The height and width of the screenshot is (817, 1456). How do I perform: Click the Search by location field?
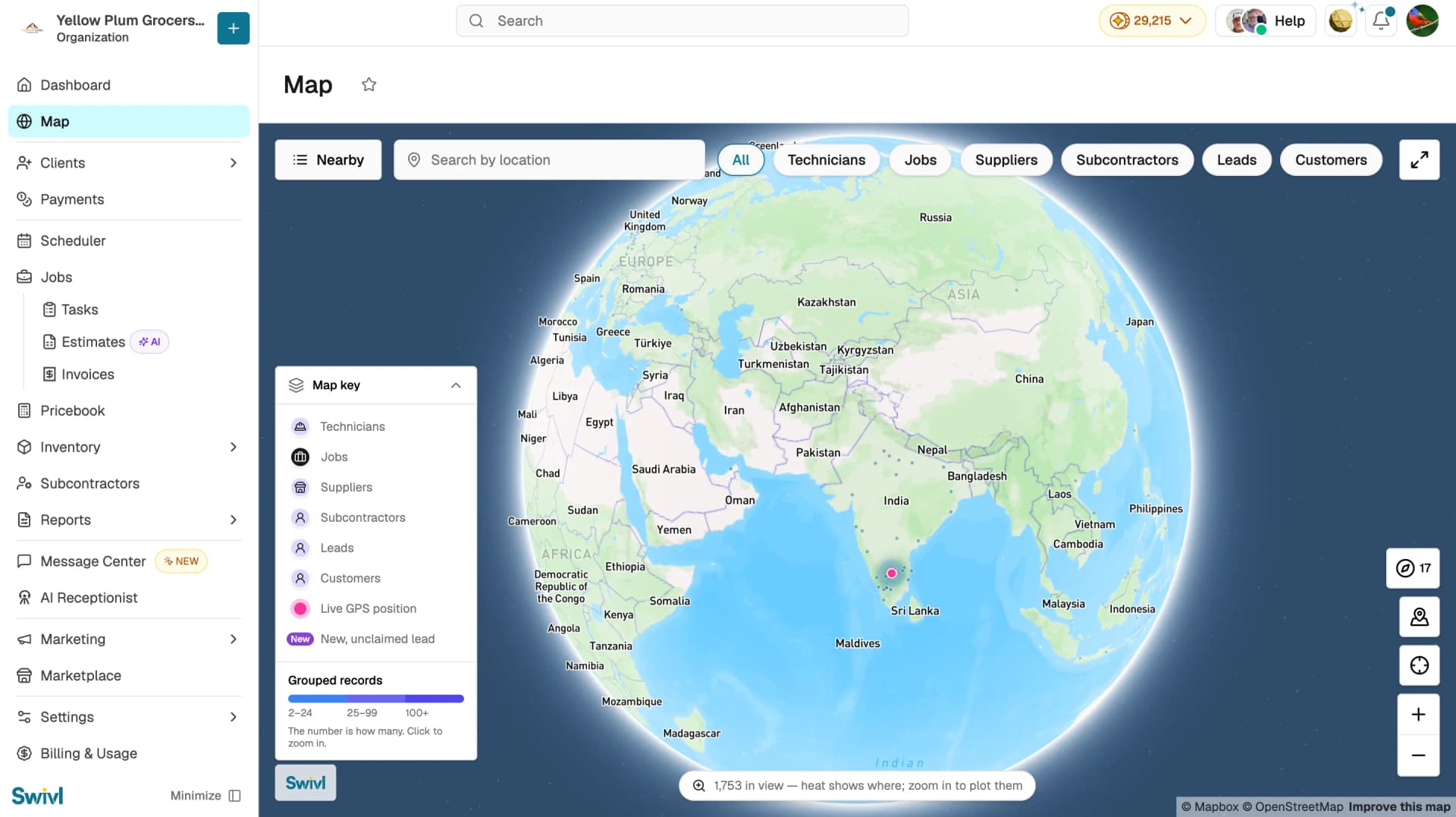(x=549, y=160)
